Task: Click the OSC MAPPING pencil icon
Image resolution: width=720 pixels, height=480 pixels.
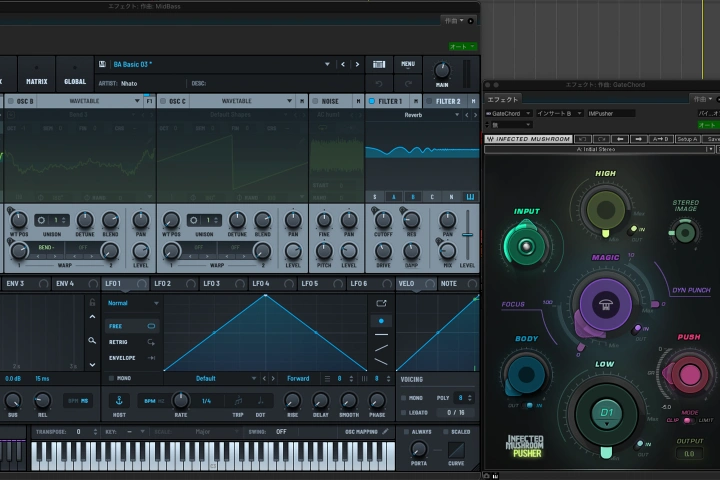Action: pos(385,431)
